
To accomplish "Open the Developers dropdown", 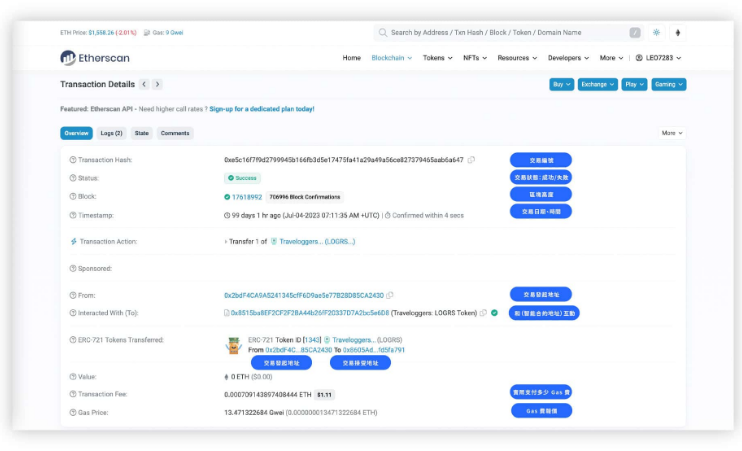I will [x=568, y=58].
